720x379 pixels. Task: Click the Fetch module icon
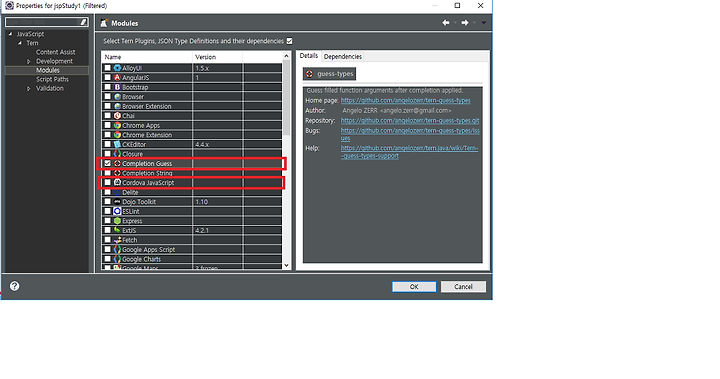click(117, 240)
